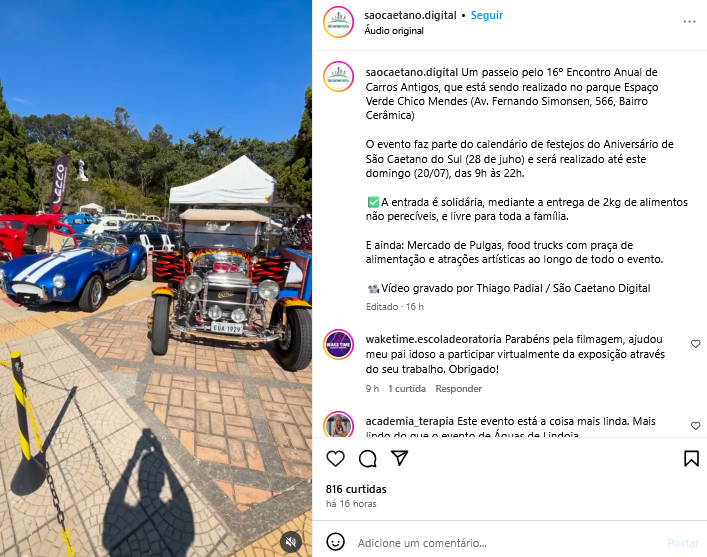View who liked via 816 curtidas
The height and width of the screenshot is (557, 707).
(x=356, y=489)
